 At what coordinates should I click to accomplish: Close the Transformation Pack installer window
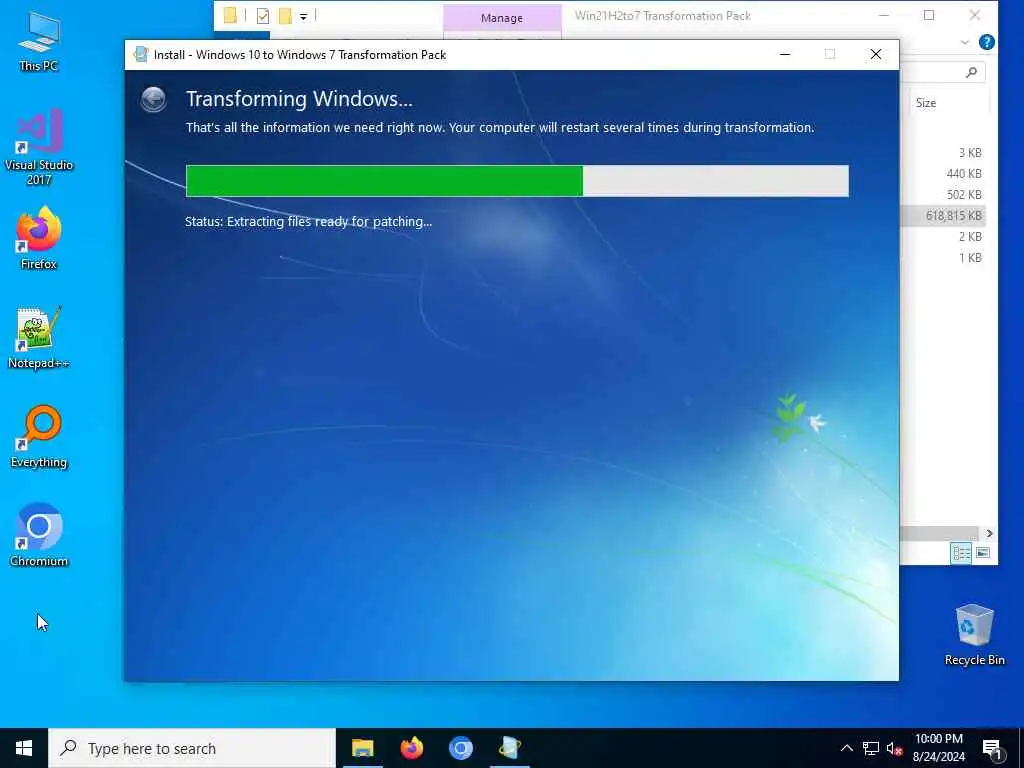pyautogui.click(x=876, y=54)
